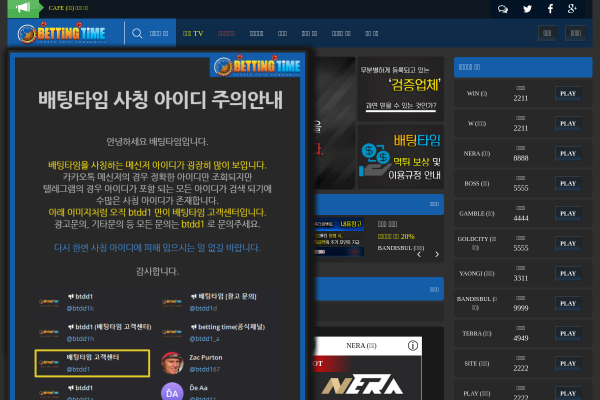Screen dimensions: 600x400
Task: Open the Facebook icon link
Action: [550, 9]
